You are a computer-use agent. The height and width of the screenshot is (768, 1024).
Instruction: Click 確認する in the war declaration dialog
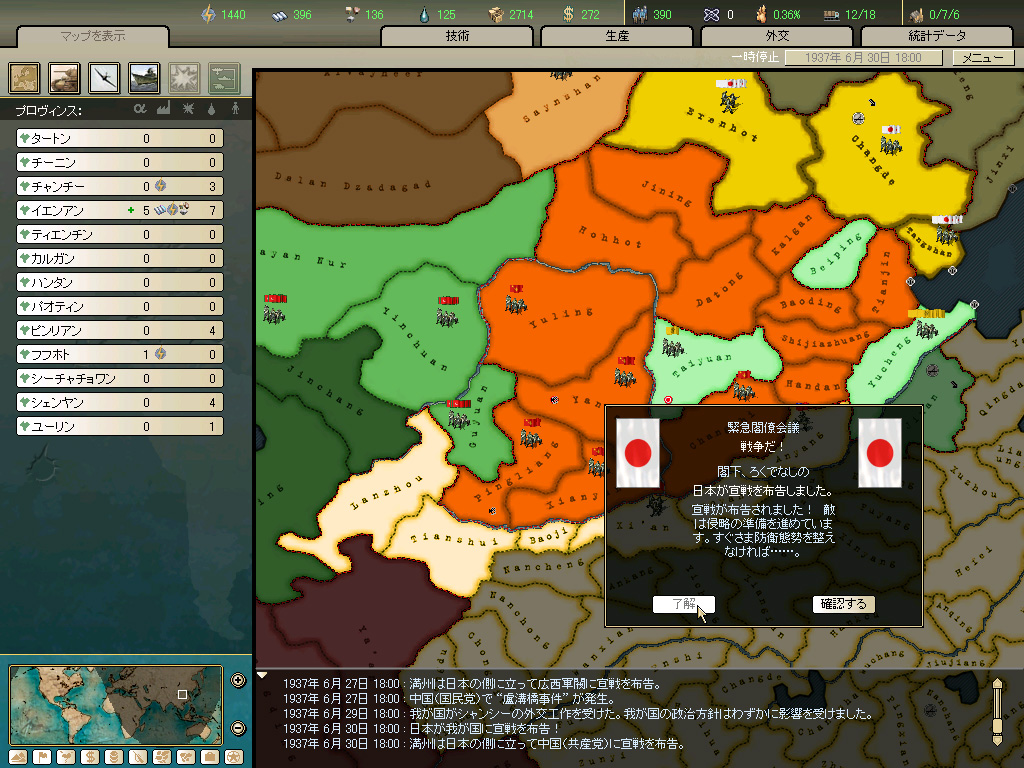[x=843, y=604]
